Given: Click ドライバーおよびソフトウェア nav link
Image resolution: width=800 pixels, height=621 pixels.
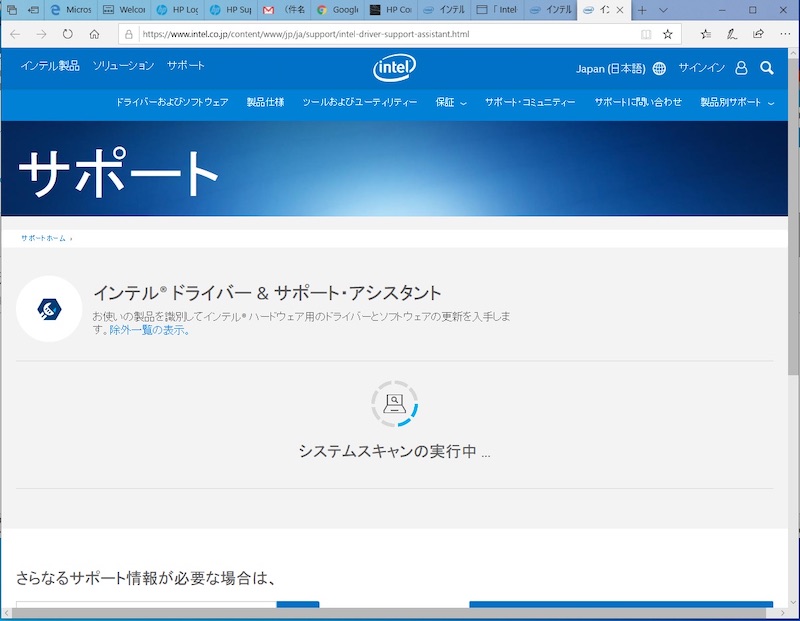Looking at the screenshot, I should coord(172,102).
